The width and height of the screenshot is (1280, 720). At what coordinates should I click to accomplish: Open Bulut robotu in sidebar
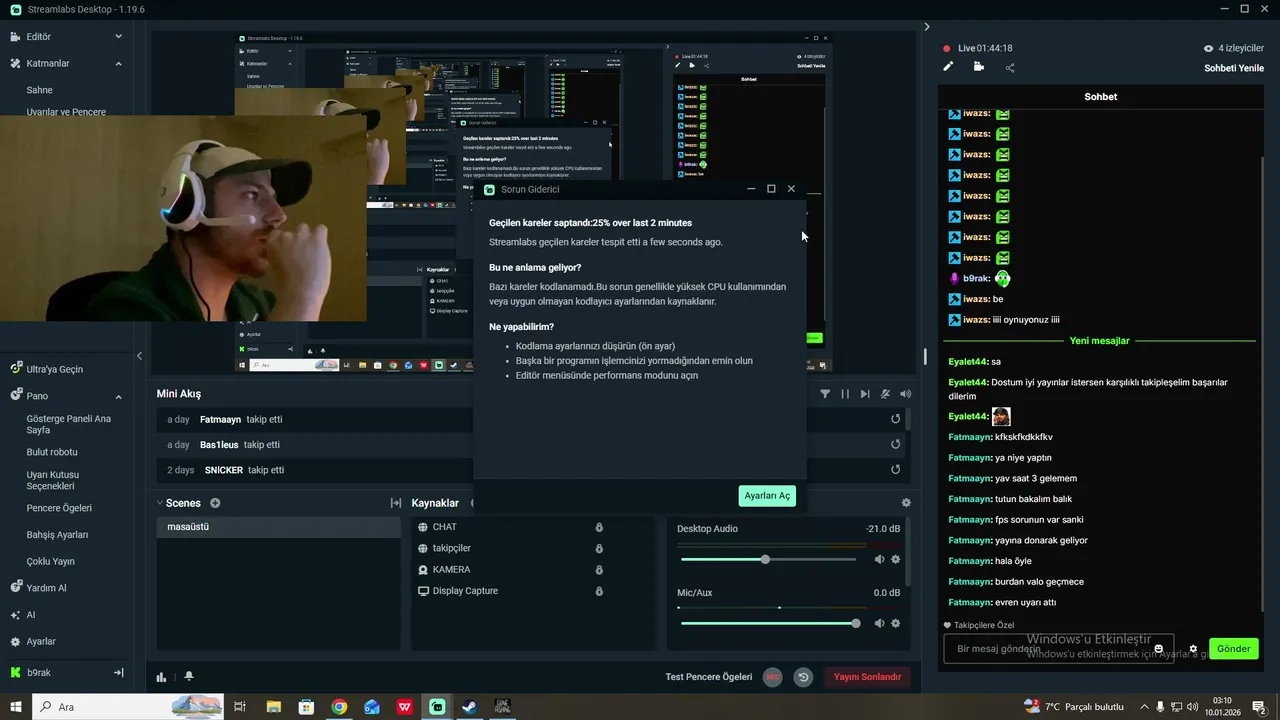52,452
